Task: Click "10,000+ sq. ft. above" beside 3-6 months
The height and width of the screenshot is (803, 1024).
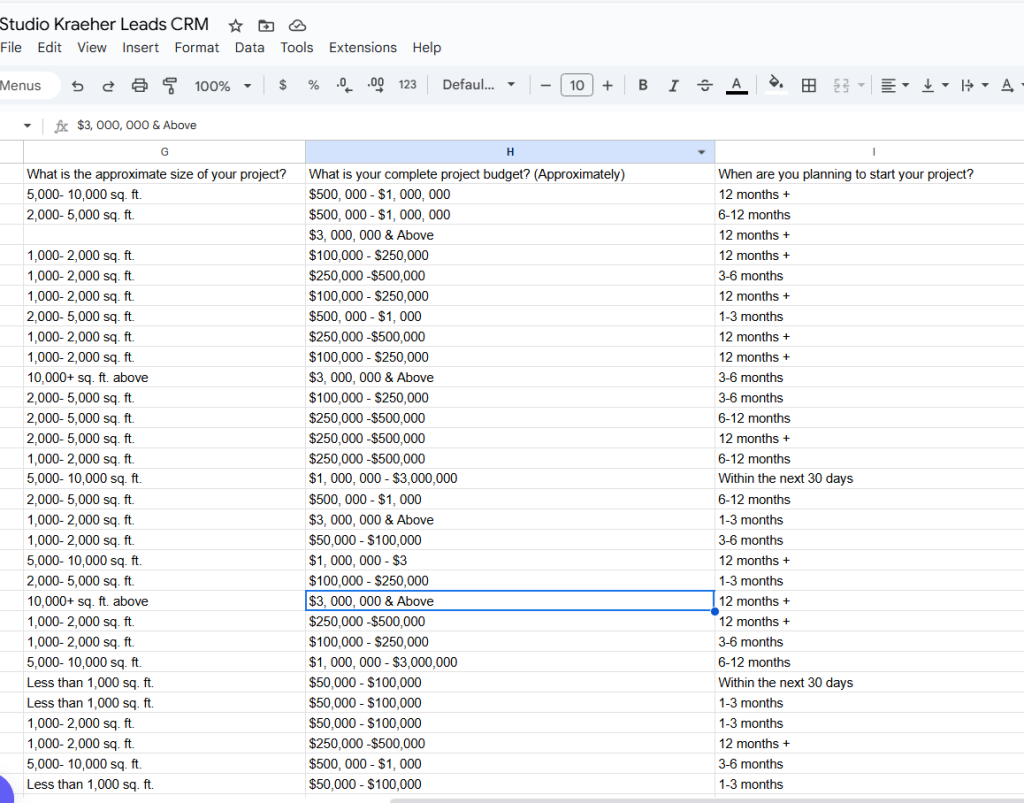Action: click(165, 378)
